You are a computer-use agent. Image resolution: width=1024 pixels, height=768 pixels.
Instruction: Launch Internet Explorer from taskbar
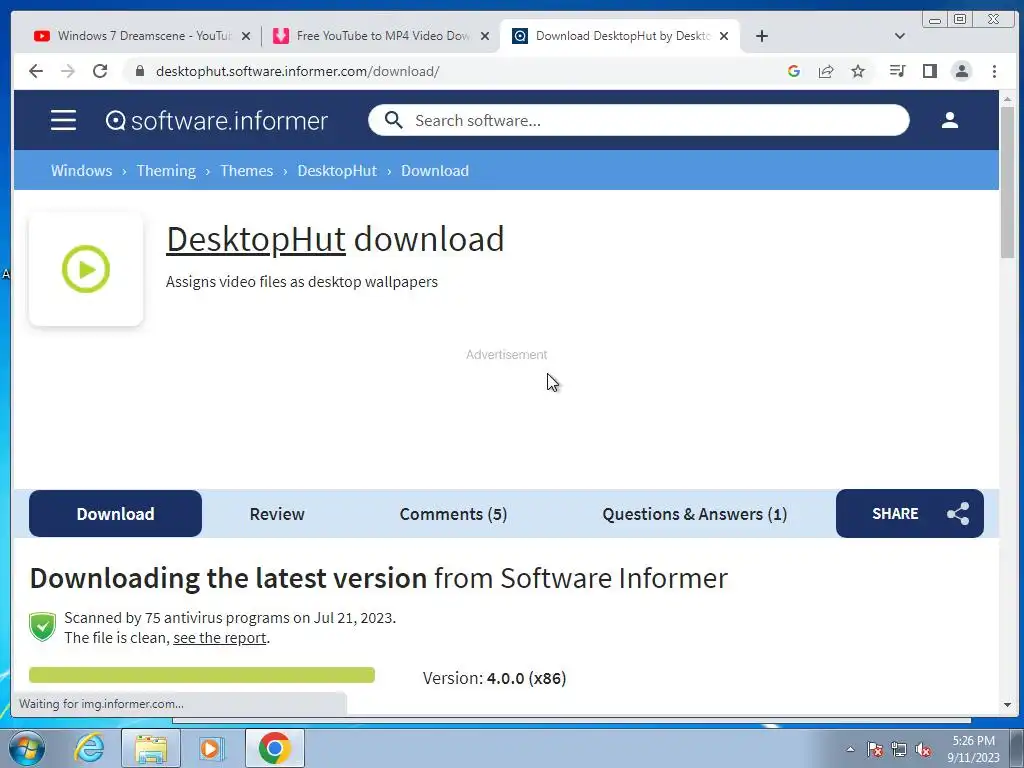click(x=88, y=748)
